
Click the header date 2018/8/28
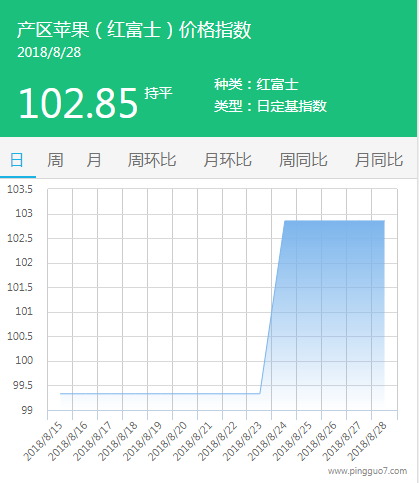pyautogui.click(x=49, y=52)
